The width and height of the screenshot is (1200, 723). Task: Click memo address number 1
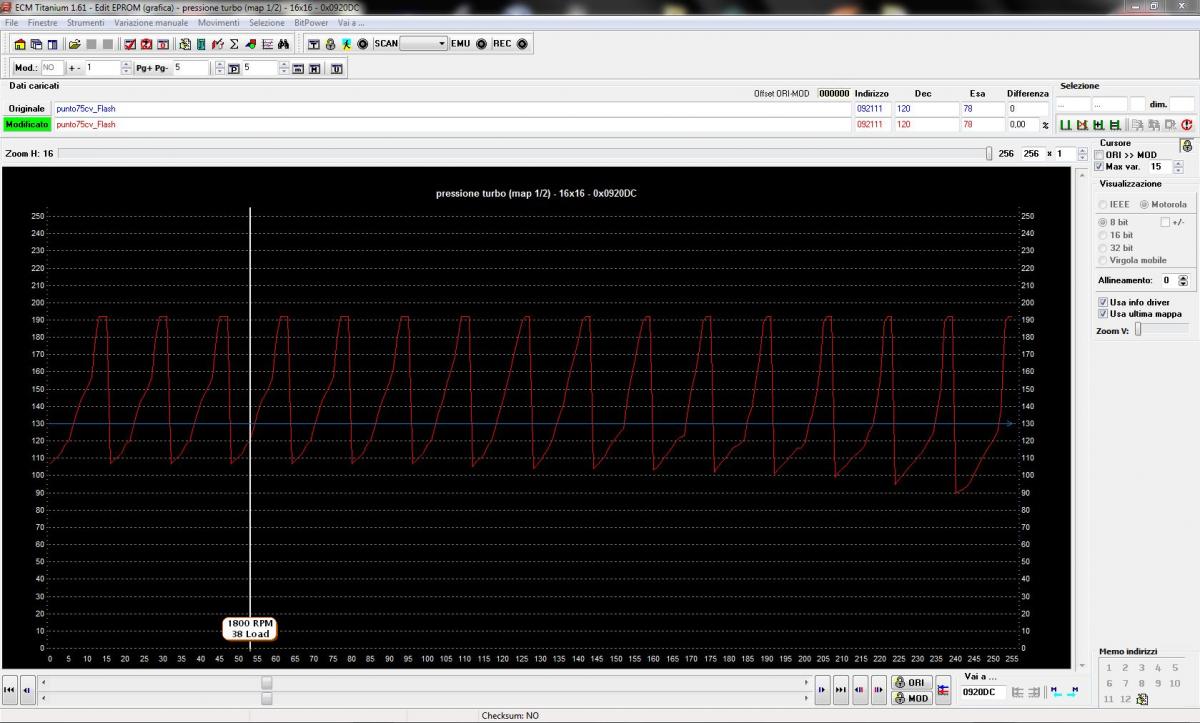[1109, 668]
